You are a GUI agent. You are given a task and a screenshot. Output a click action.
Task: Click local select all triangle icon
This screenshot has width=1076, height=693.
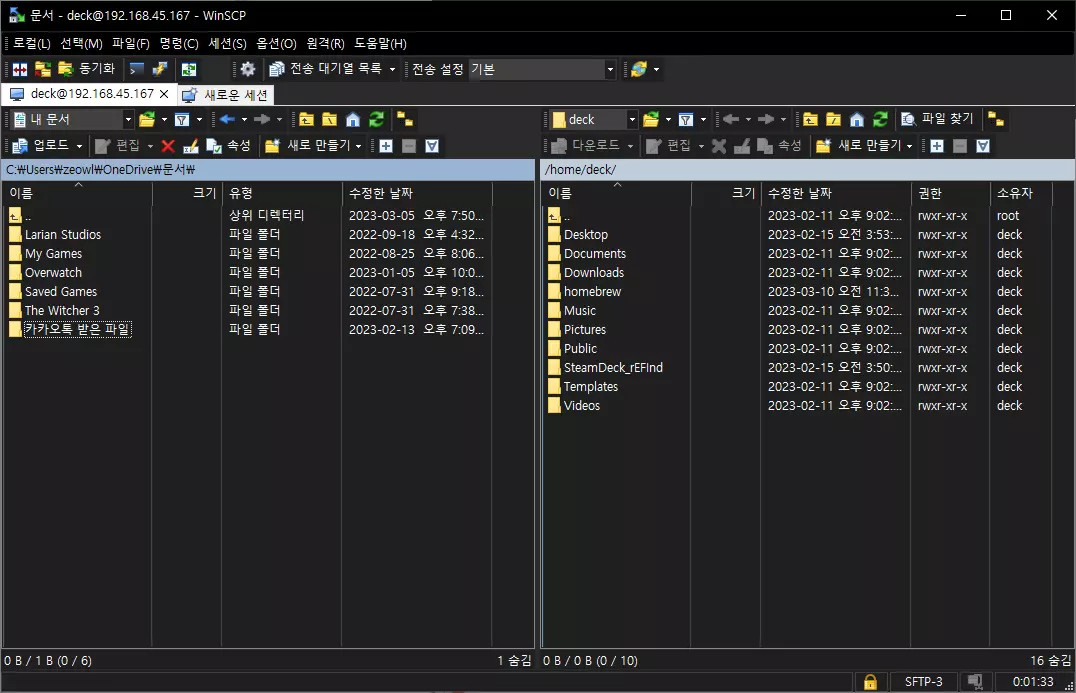coord(432,146)
